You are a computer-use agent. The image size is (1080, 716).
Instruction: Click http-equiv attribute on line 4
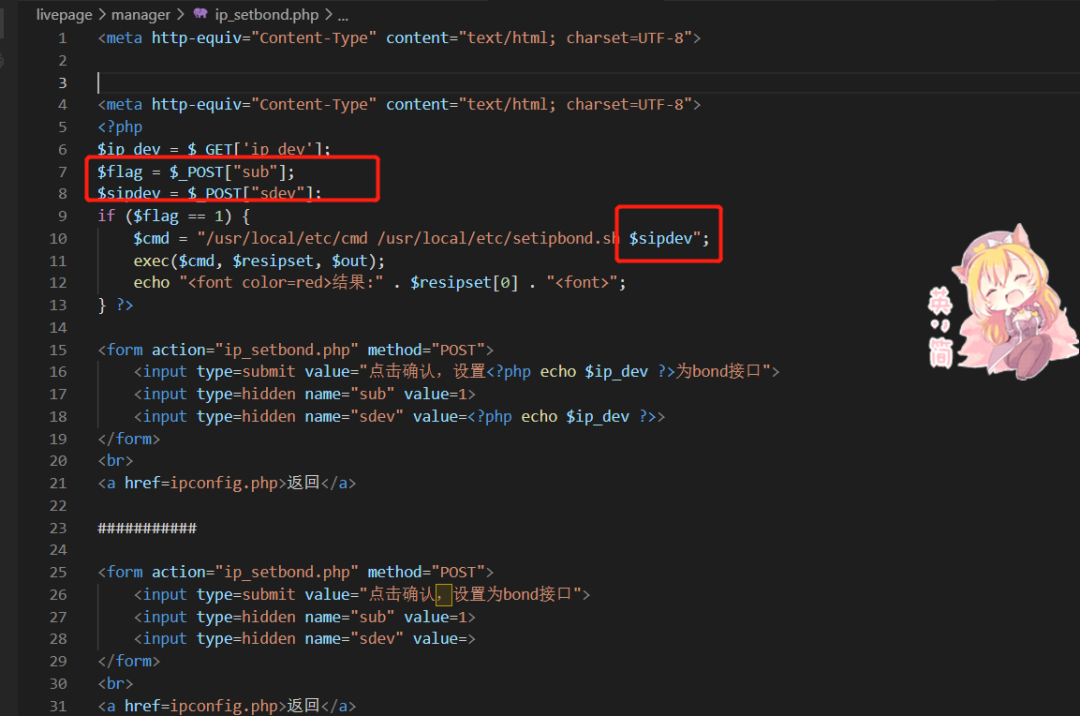(x=196, y=105)
